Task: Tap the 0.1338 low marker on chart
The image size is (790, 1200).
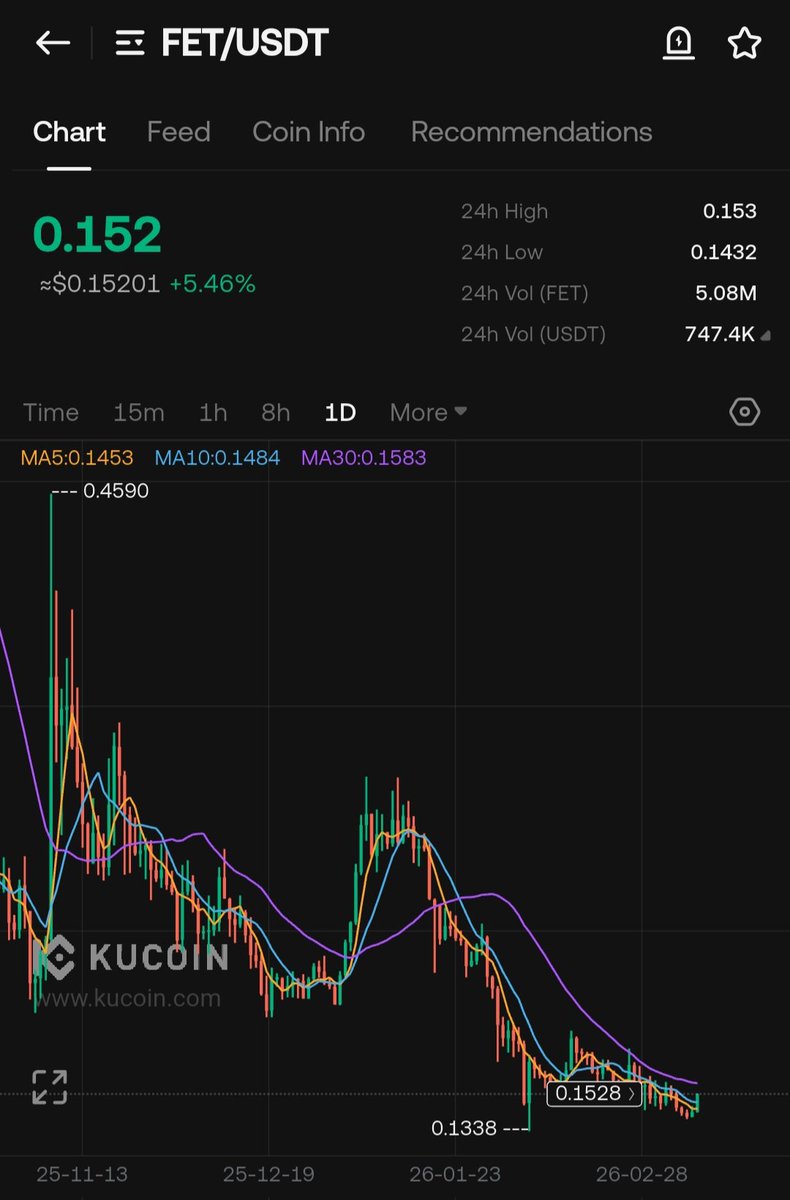Action: click(x=464, y=1128)
